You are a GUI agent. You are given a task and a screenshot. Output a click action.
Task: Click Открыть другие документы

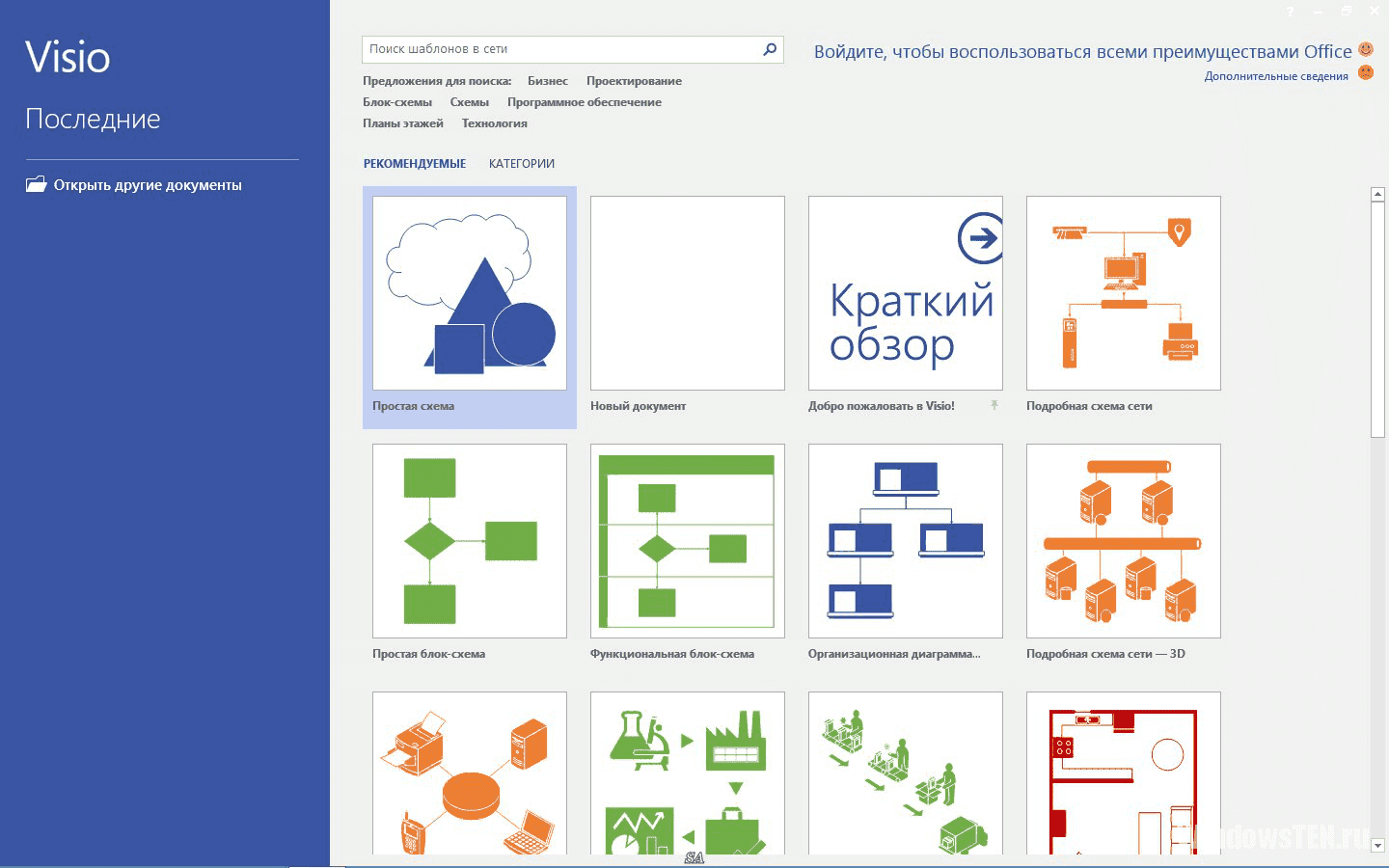click(x=148, y=185)
